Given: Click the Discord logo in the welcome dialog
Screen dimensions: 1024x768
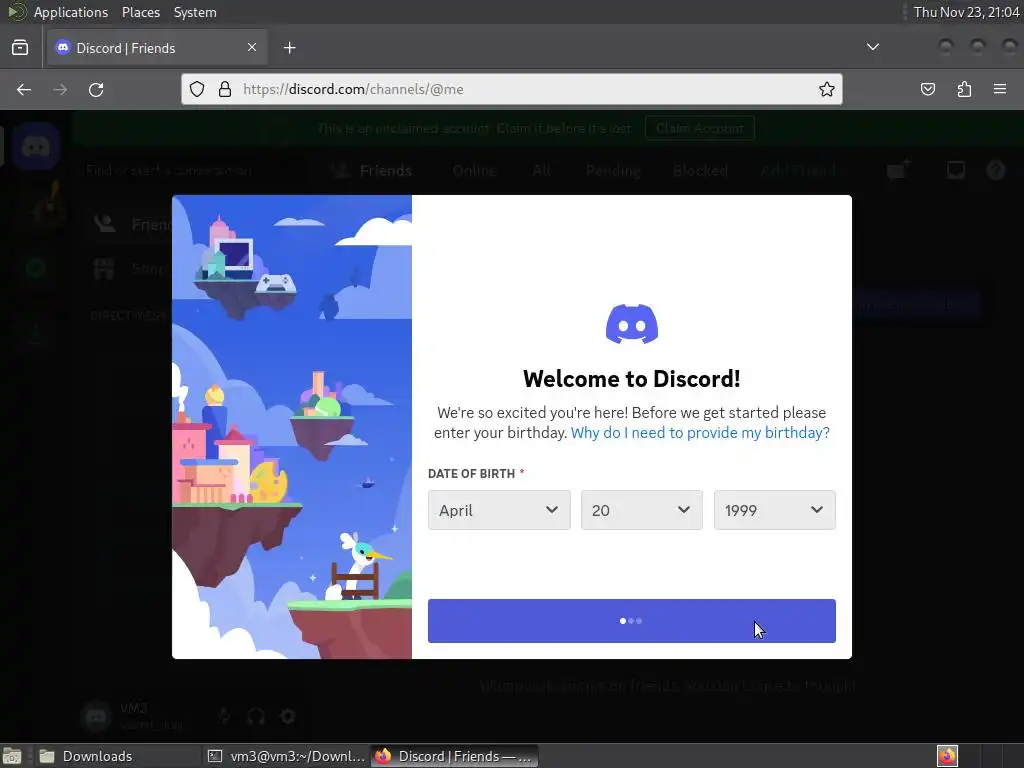Looking at the screenshot, I should pos(632,324).
